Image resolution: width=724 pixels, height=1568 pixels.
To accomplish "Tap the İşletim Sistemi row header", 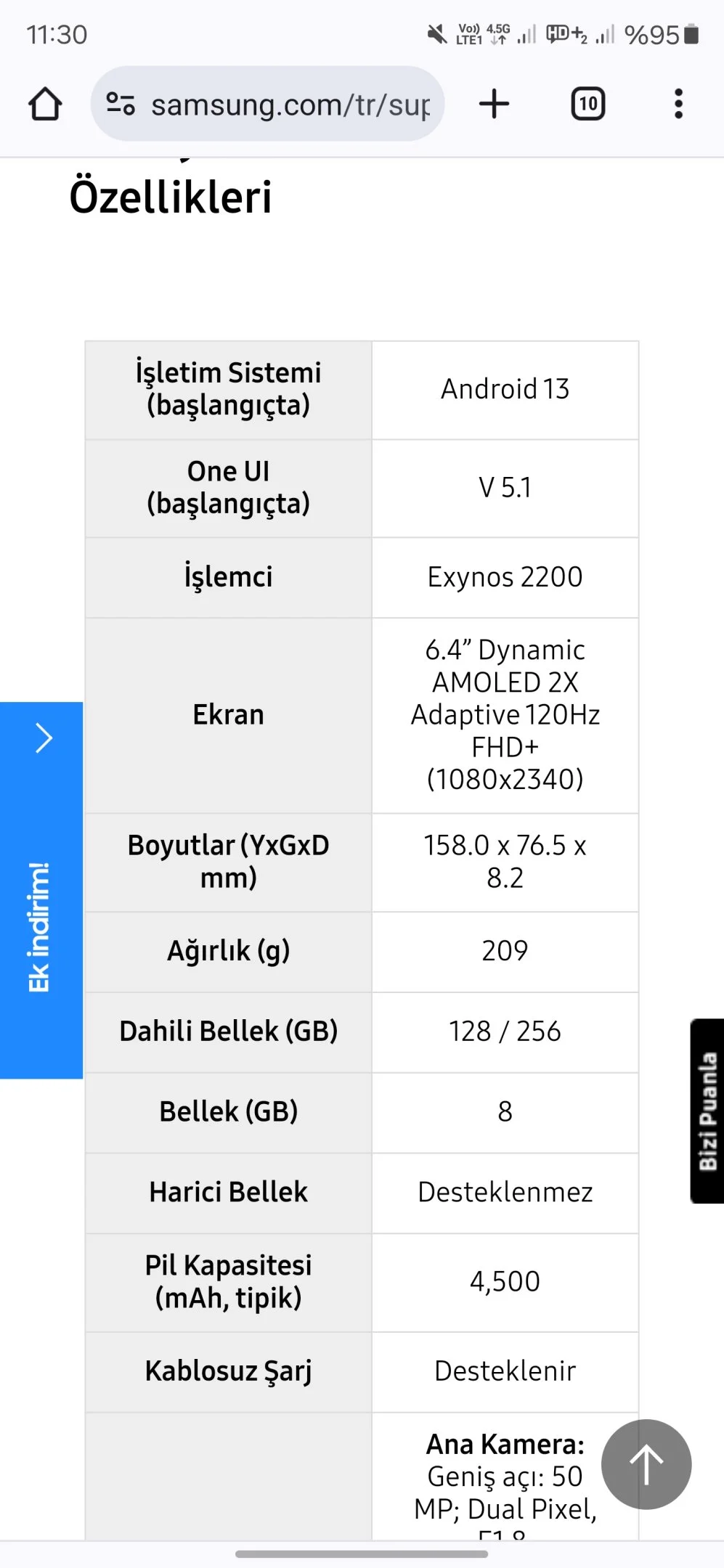I will click(229, 390).
